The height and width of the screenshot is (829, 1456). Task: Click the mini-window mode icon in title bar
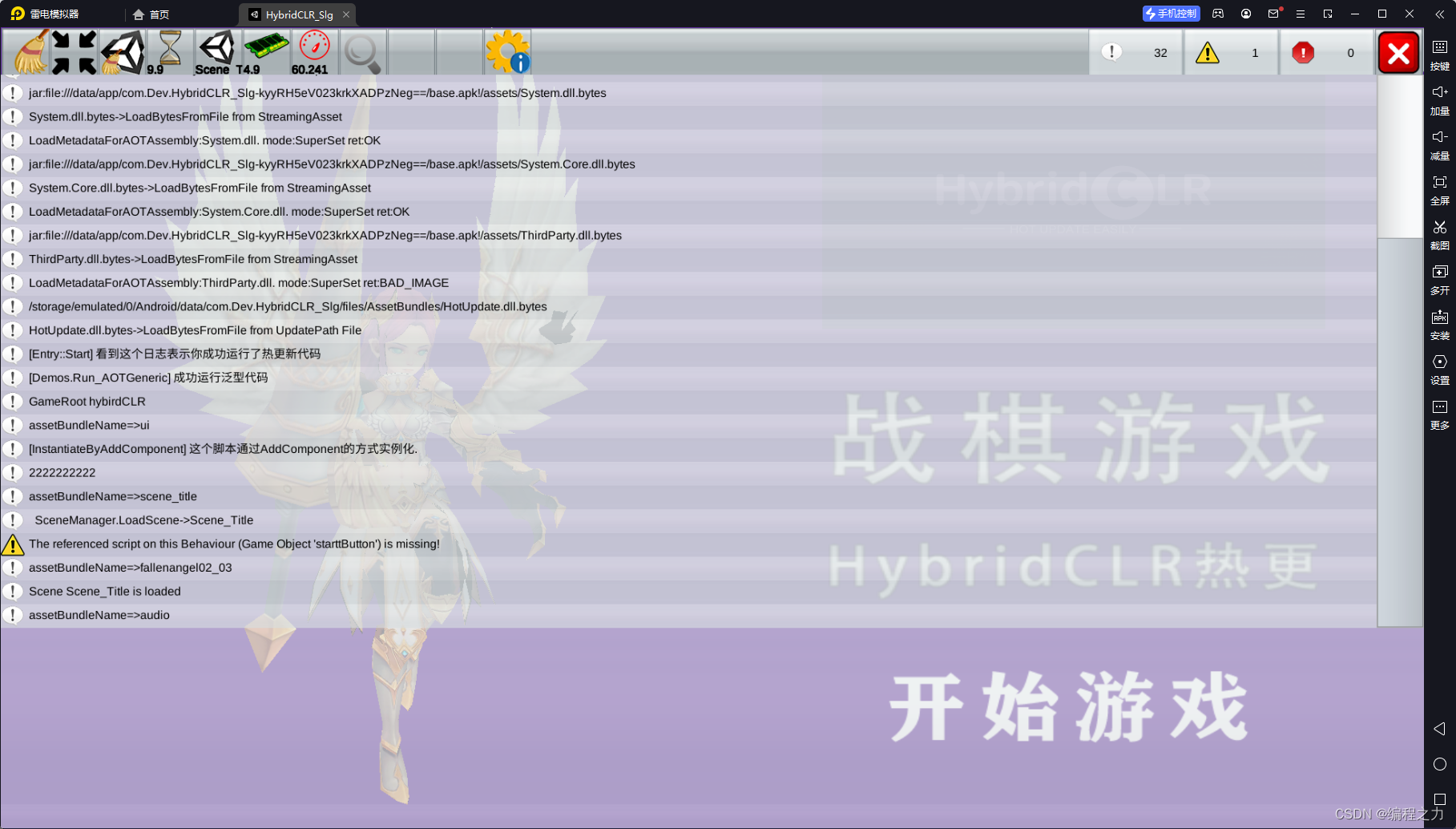1328,14
